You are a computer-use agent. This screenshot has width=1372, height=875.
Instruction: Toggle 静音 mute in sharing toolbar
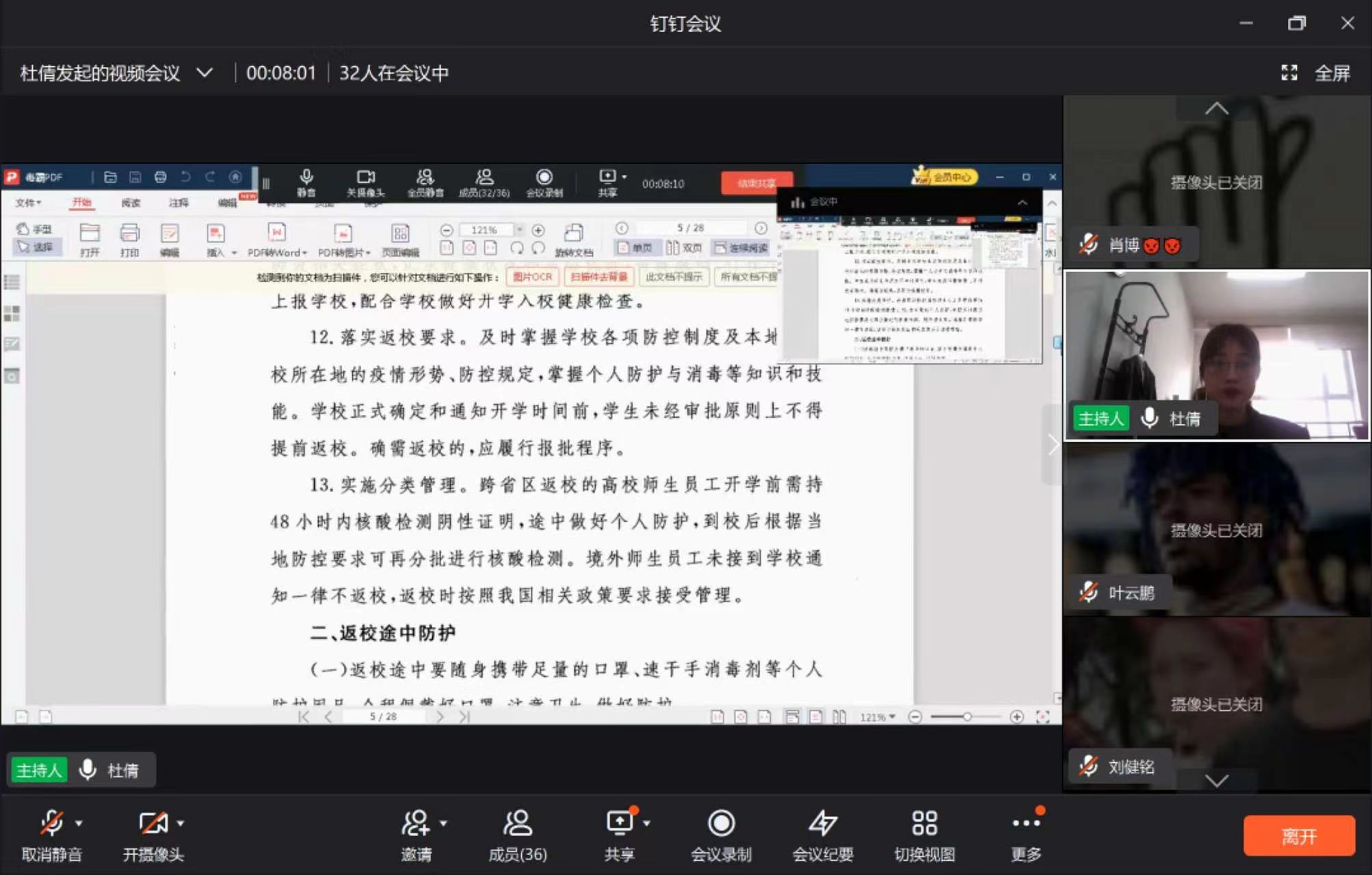point(306,183)
